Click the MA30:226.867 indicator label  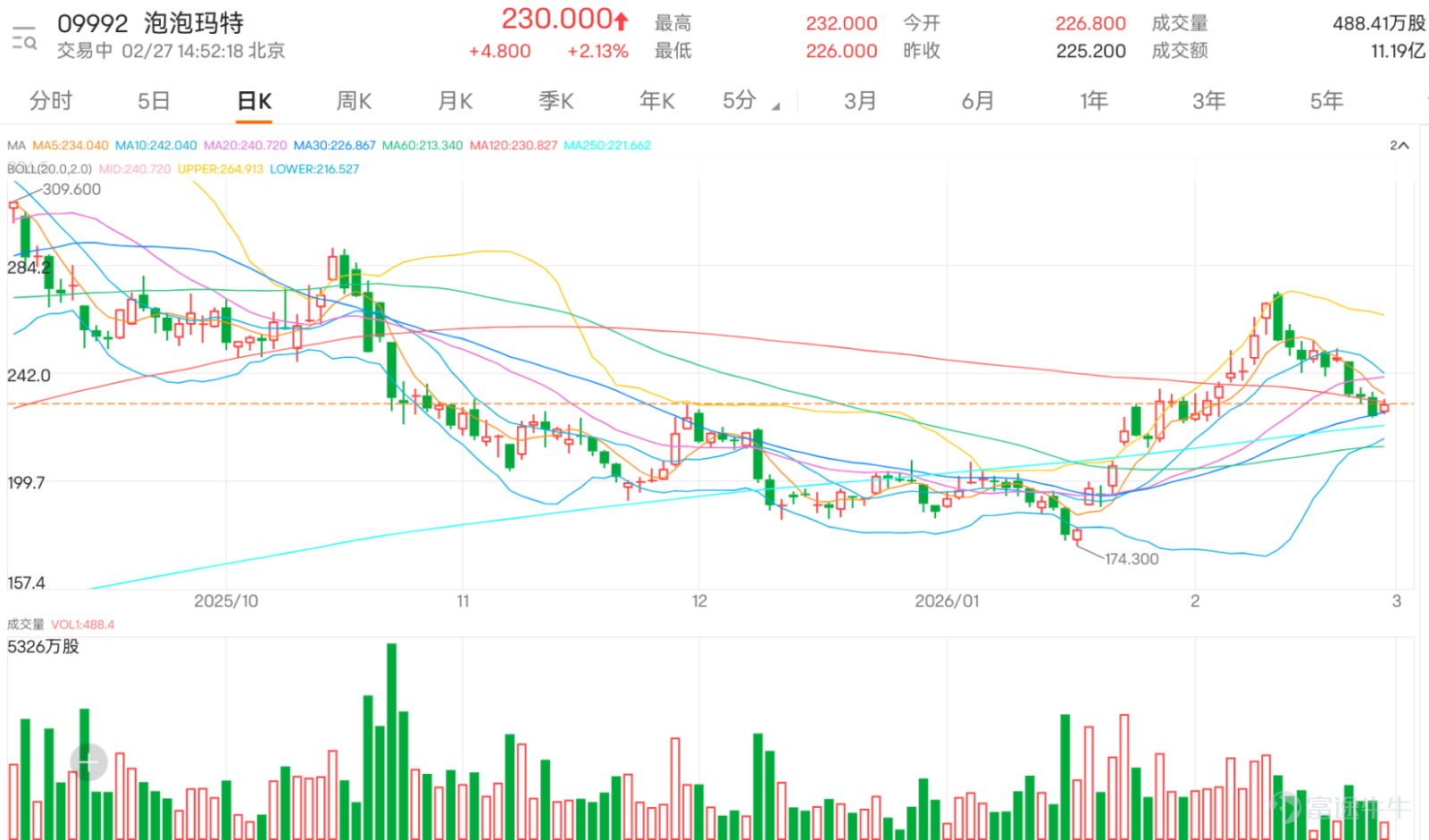coord(335,146)
